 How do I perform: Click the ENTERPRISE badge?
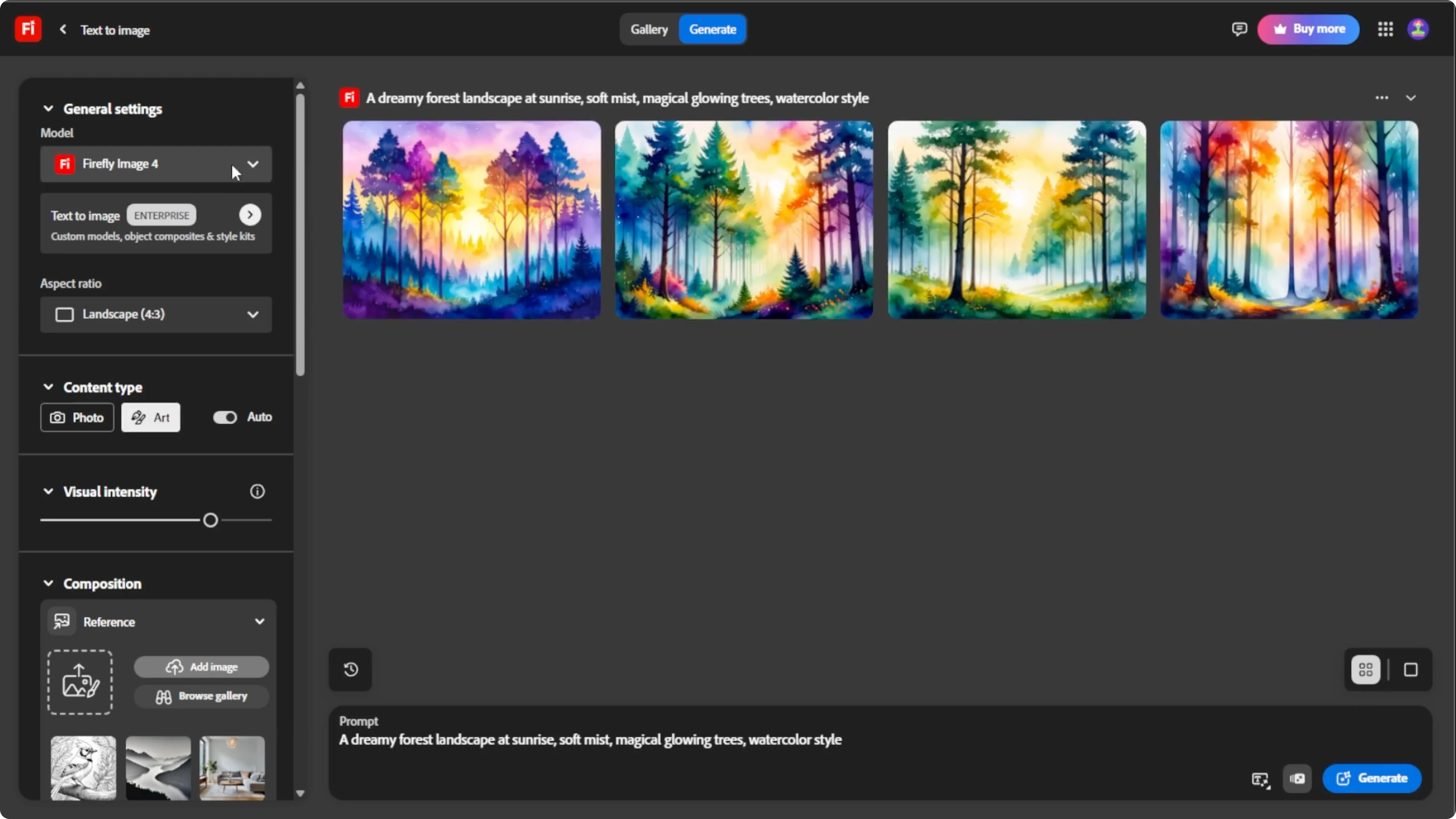161,215
